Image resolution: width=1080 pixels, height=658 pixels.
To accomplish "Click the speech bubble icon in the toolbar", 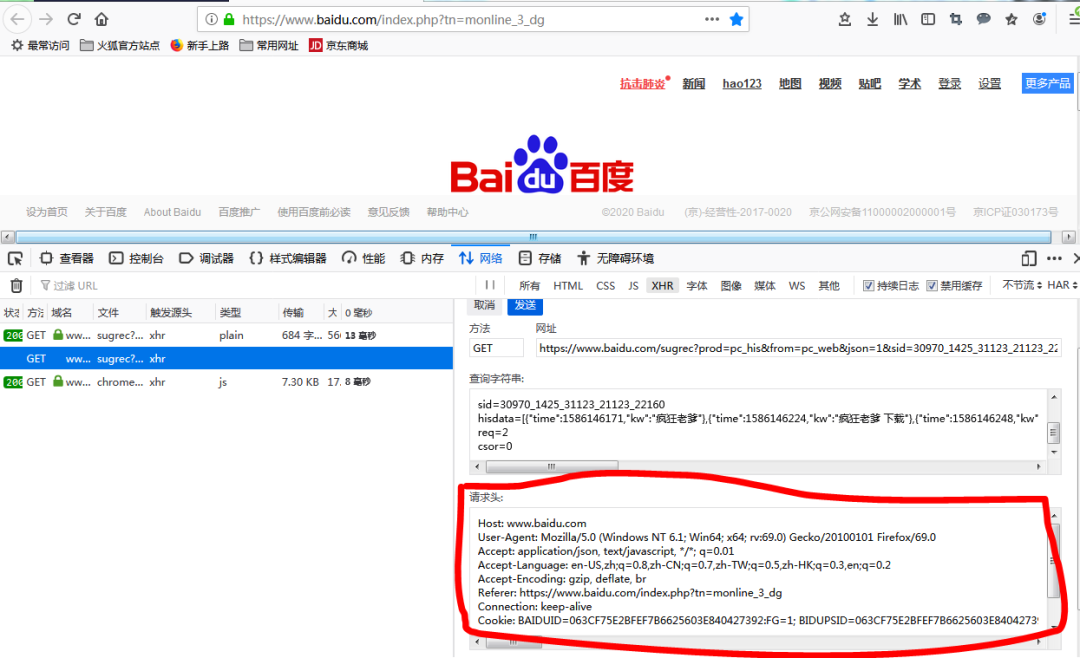I will point(984,19).
